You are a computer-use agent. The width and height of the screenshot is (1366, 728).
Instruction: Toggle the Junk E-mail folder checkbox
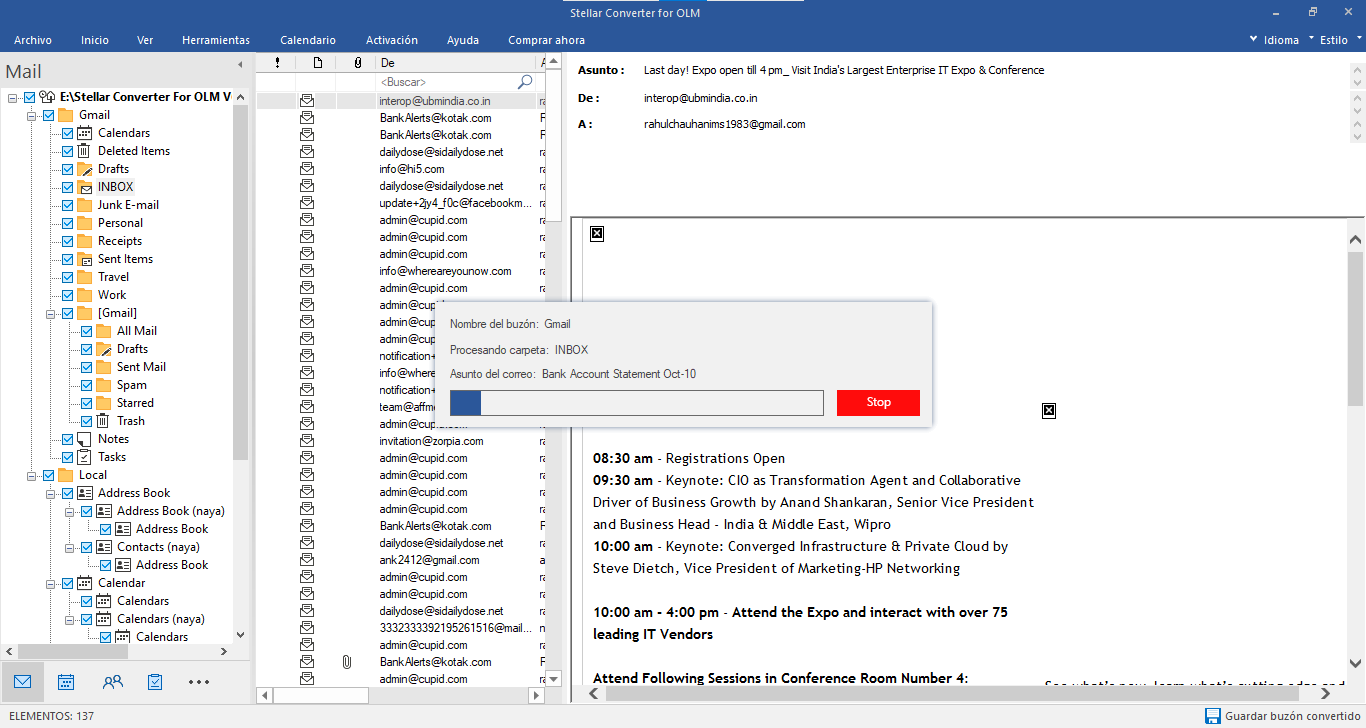click(67, 205)
